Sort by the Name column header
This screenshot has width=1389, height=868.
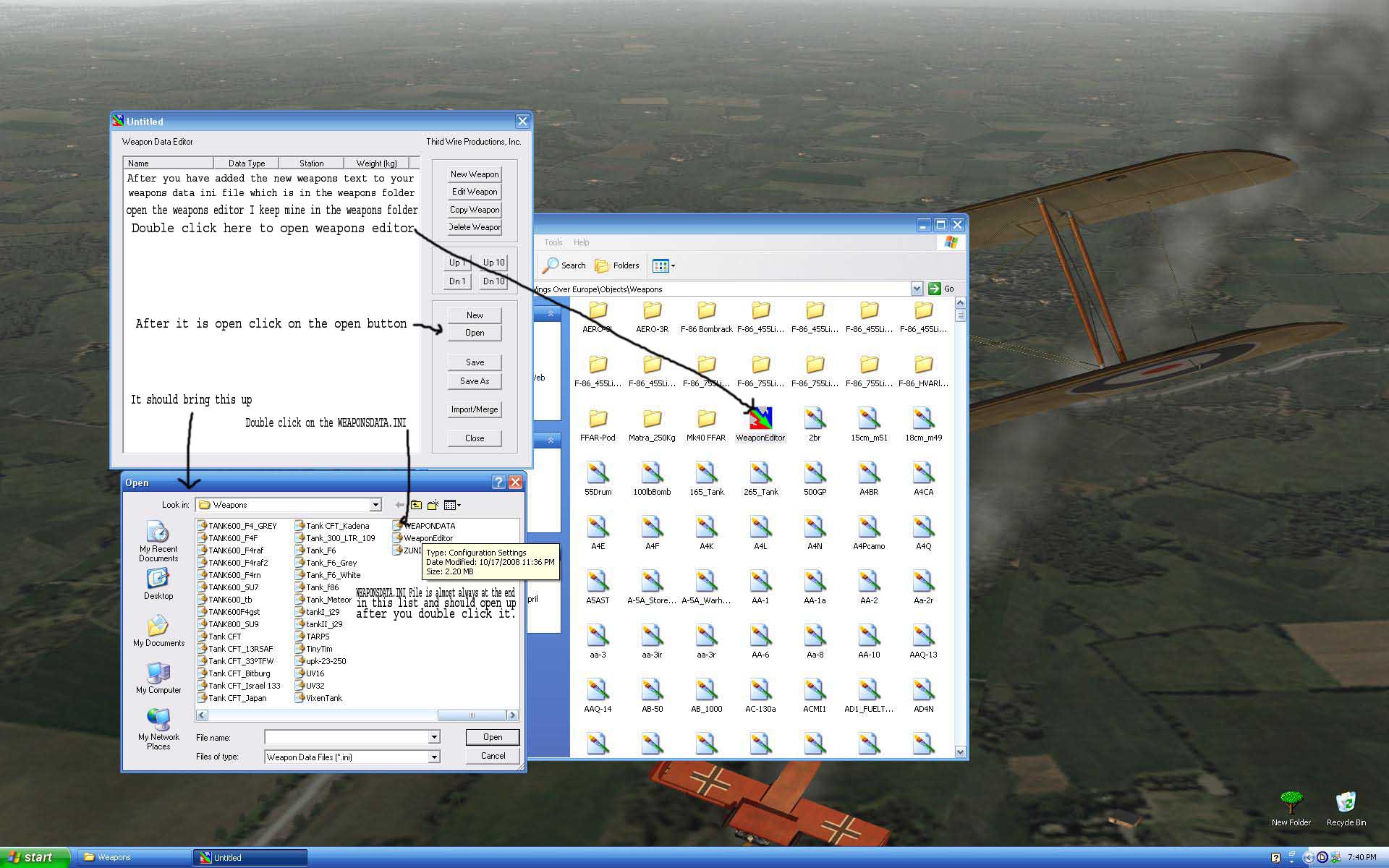coord(169,163)
